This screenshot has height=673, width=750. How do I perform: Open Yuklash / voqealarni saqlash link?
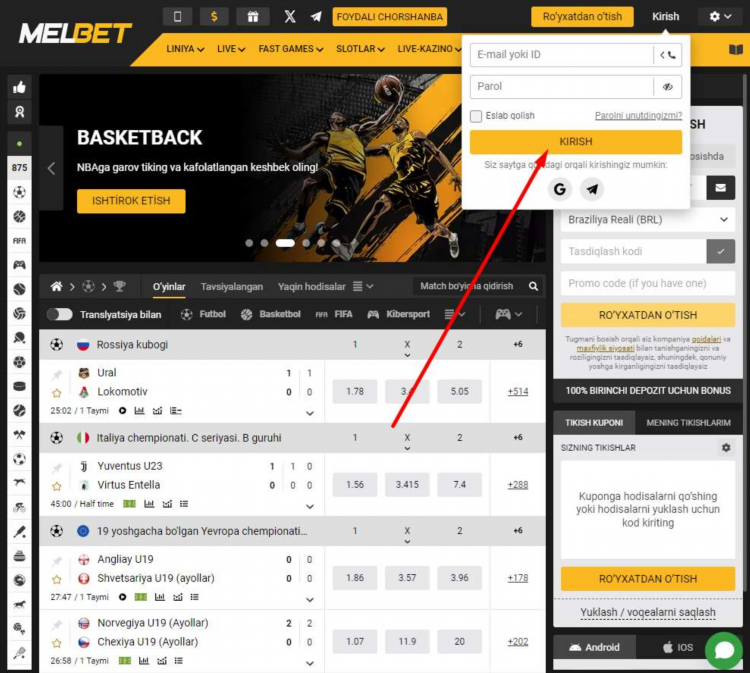[x=648, y=612]
